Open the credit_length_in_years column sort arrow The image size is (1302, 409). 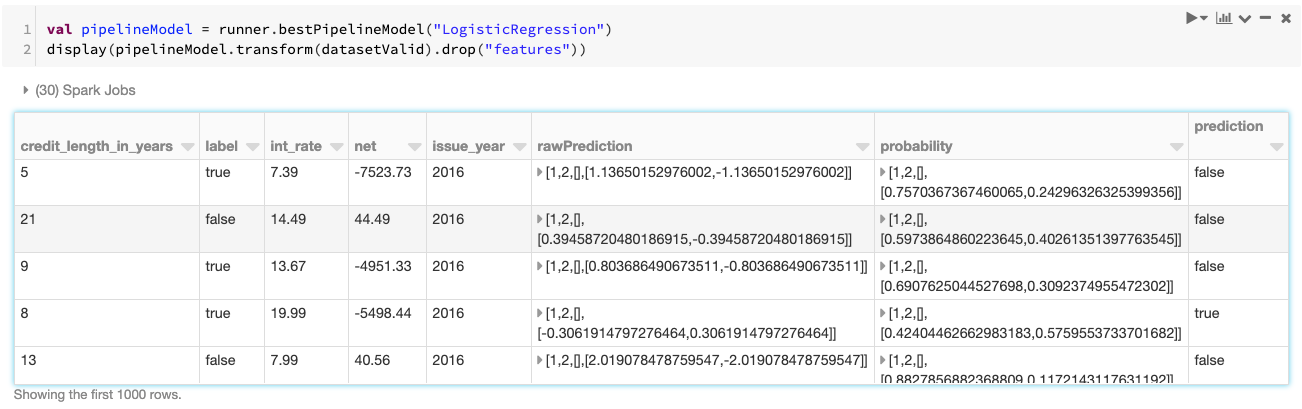(187, 147)
